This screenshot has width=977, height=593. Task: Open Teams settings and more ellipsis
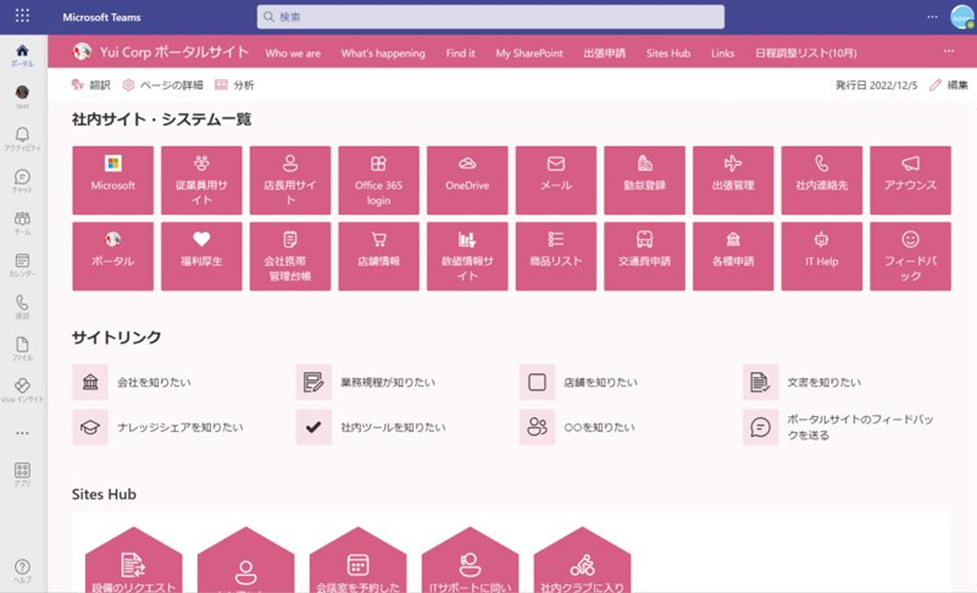[x=932, y=17]
